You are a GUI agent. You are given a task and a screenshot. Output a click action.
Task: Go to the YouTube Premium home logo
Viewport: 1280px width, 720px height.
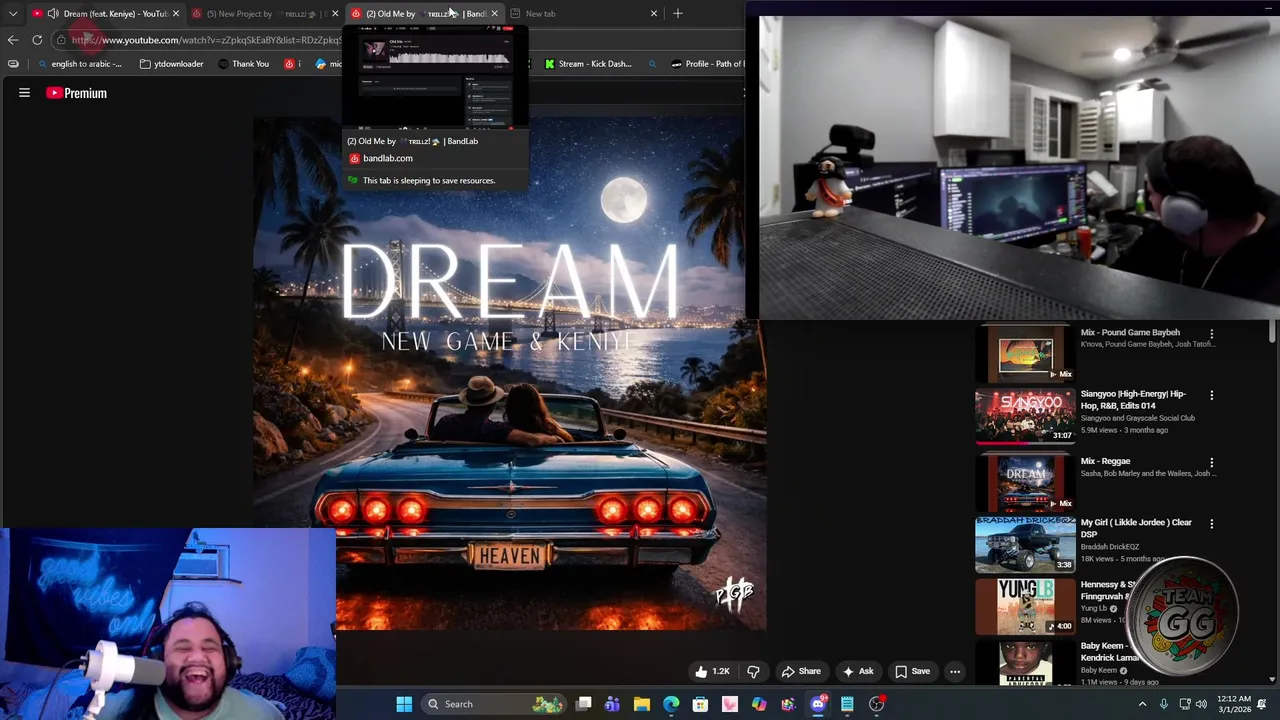(76, 93)
